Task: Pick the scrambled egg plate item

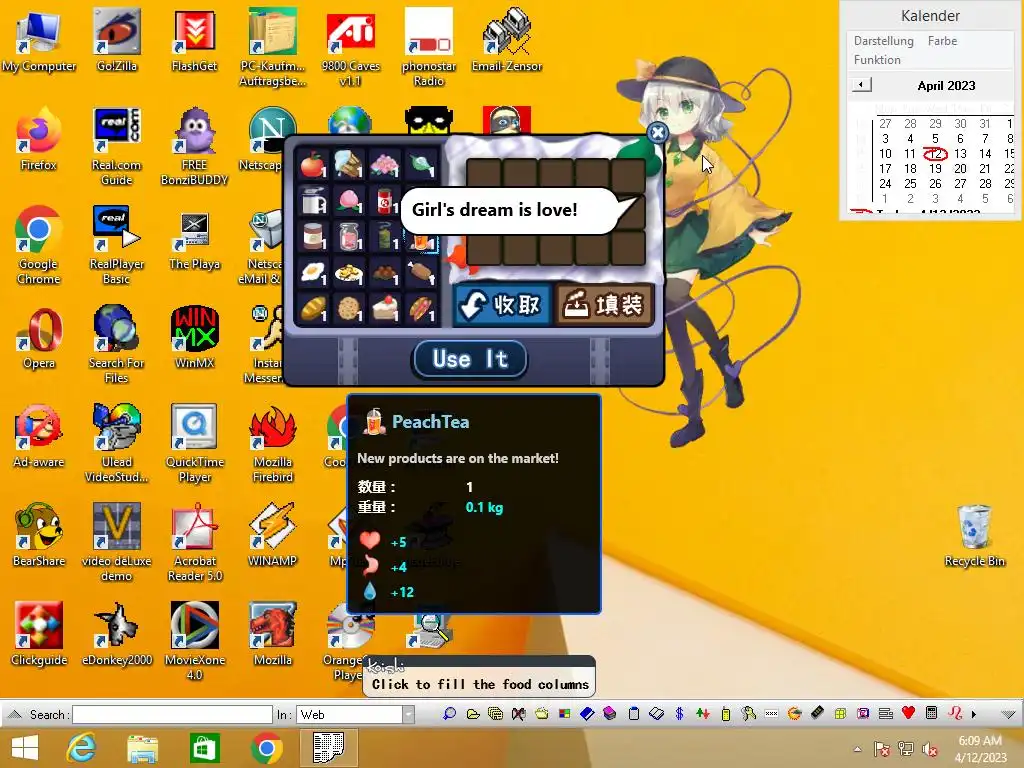Action: [349, 272]
